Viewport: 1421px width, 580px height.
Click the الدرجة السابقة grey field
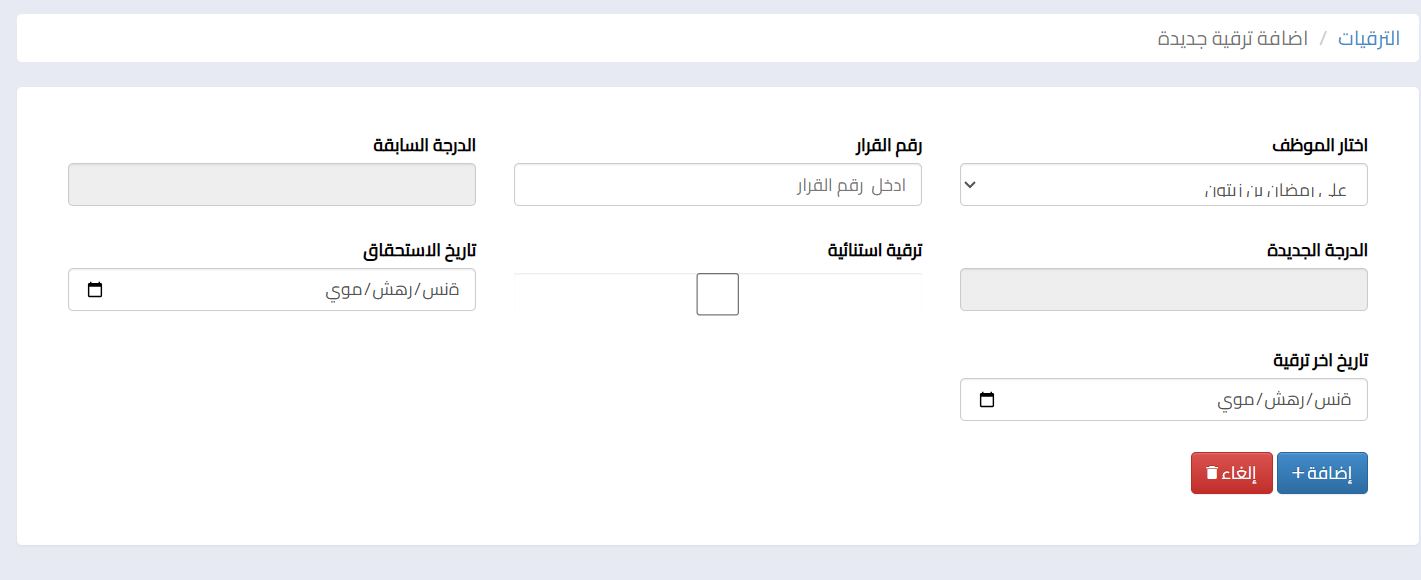click(271, 185)
